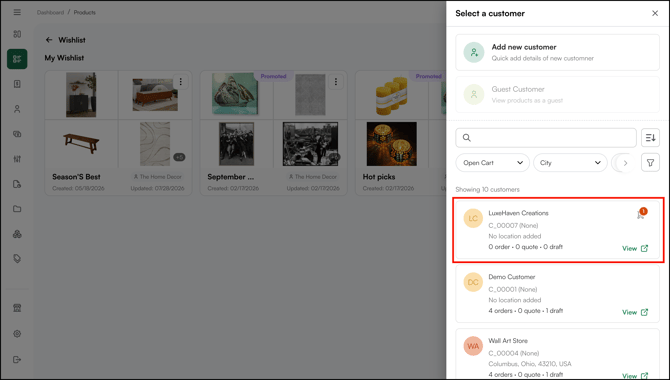The image size is (670, 380).
Task: Click the filter funnel icon
Action: coord(650,163)
